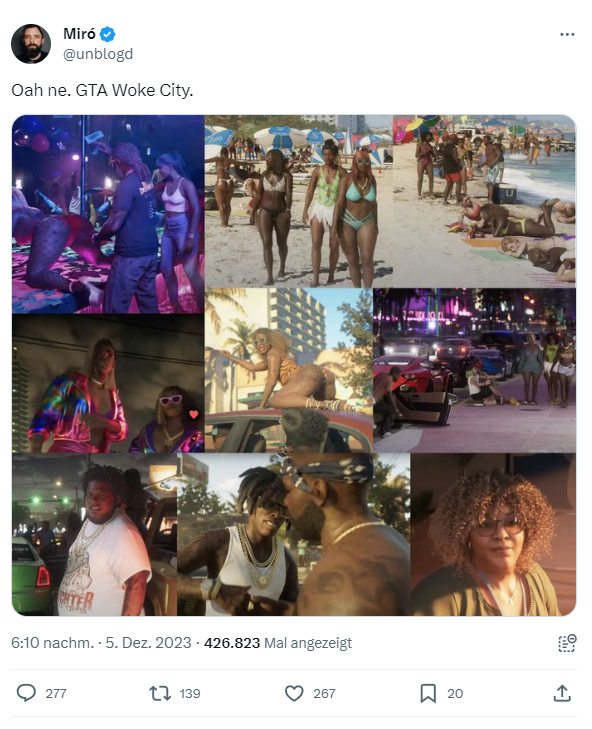Click the reply speech bubble icon
The height and width of the screenshot is (729, 592).
(x=26, y=693)
